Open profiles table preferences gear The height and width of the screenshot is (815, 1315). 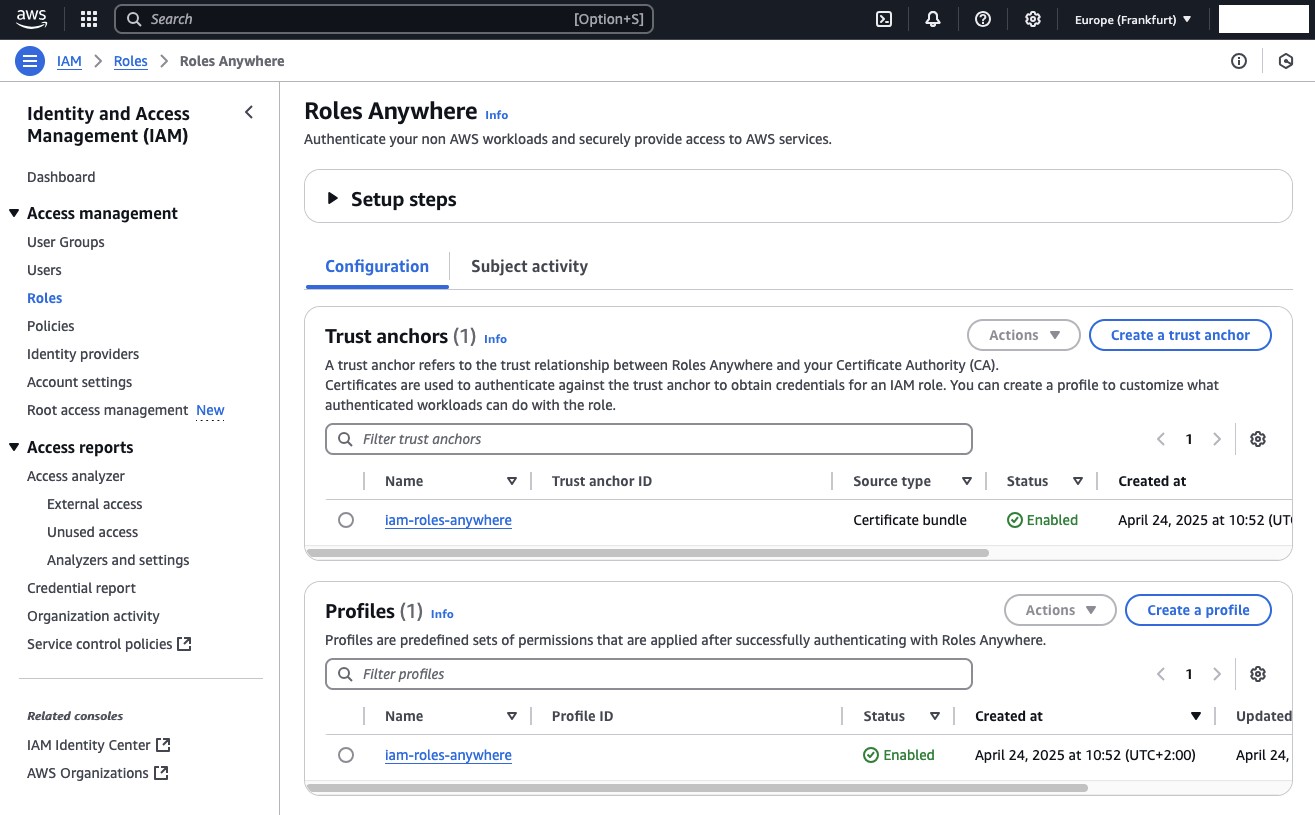[x=1258, y=674]
